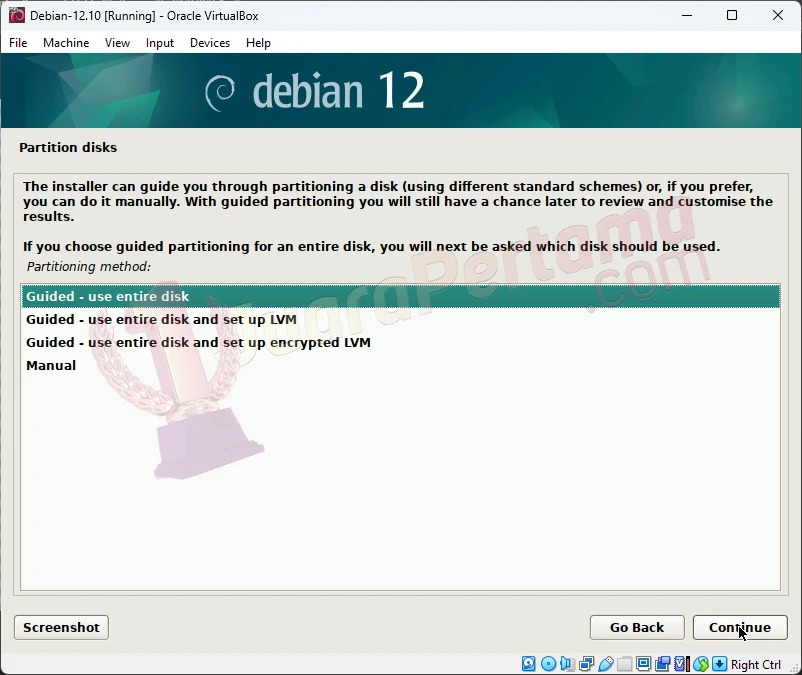
Task: Open the View menu
Action: coord(117,42)
